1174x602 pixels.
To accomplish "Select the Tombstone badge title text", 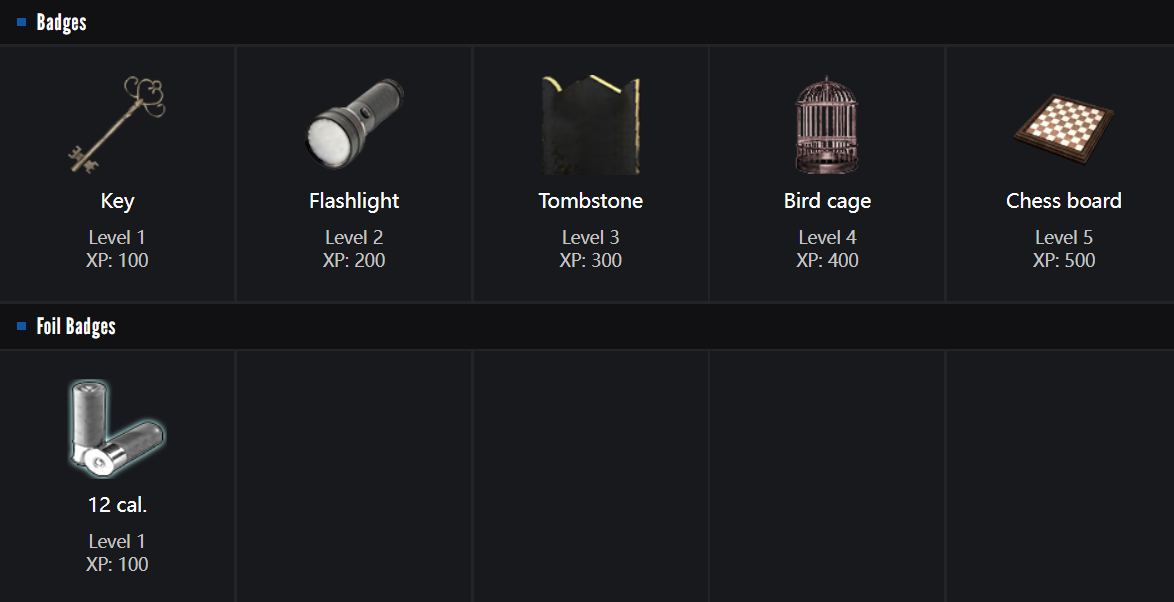I will click(590, 201).
